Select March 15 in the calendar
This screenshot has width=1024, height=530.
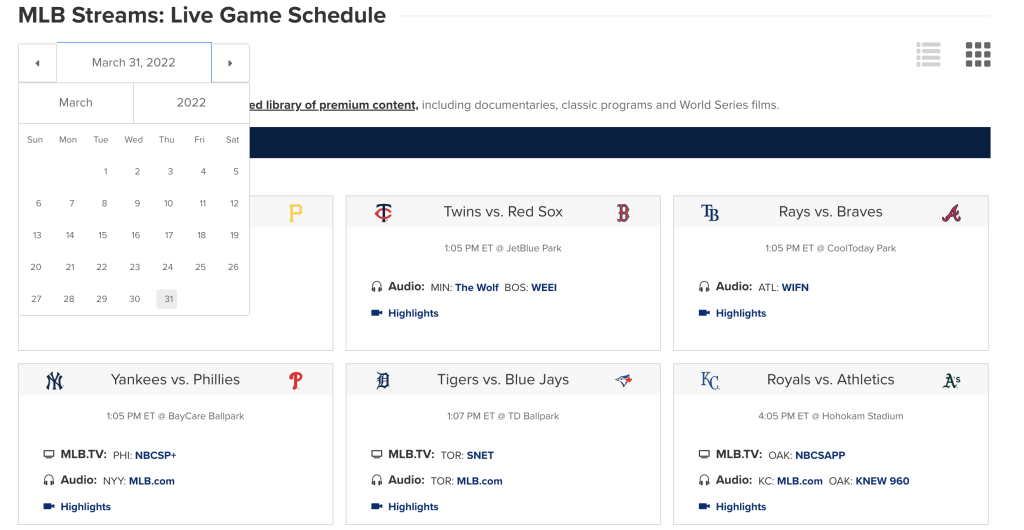[x=102, y=235]
